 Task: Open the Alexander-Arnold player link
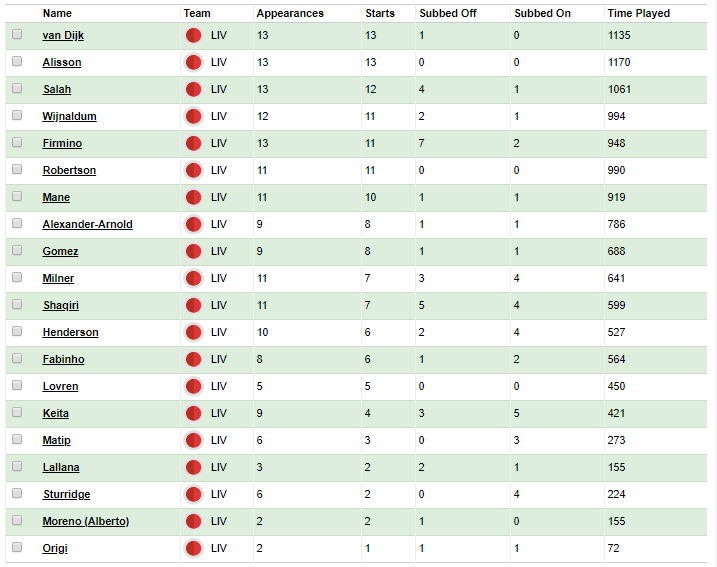point(87,224)
